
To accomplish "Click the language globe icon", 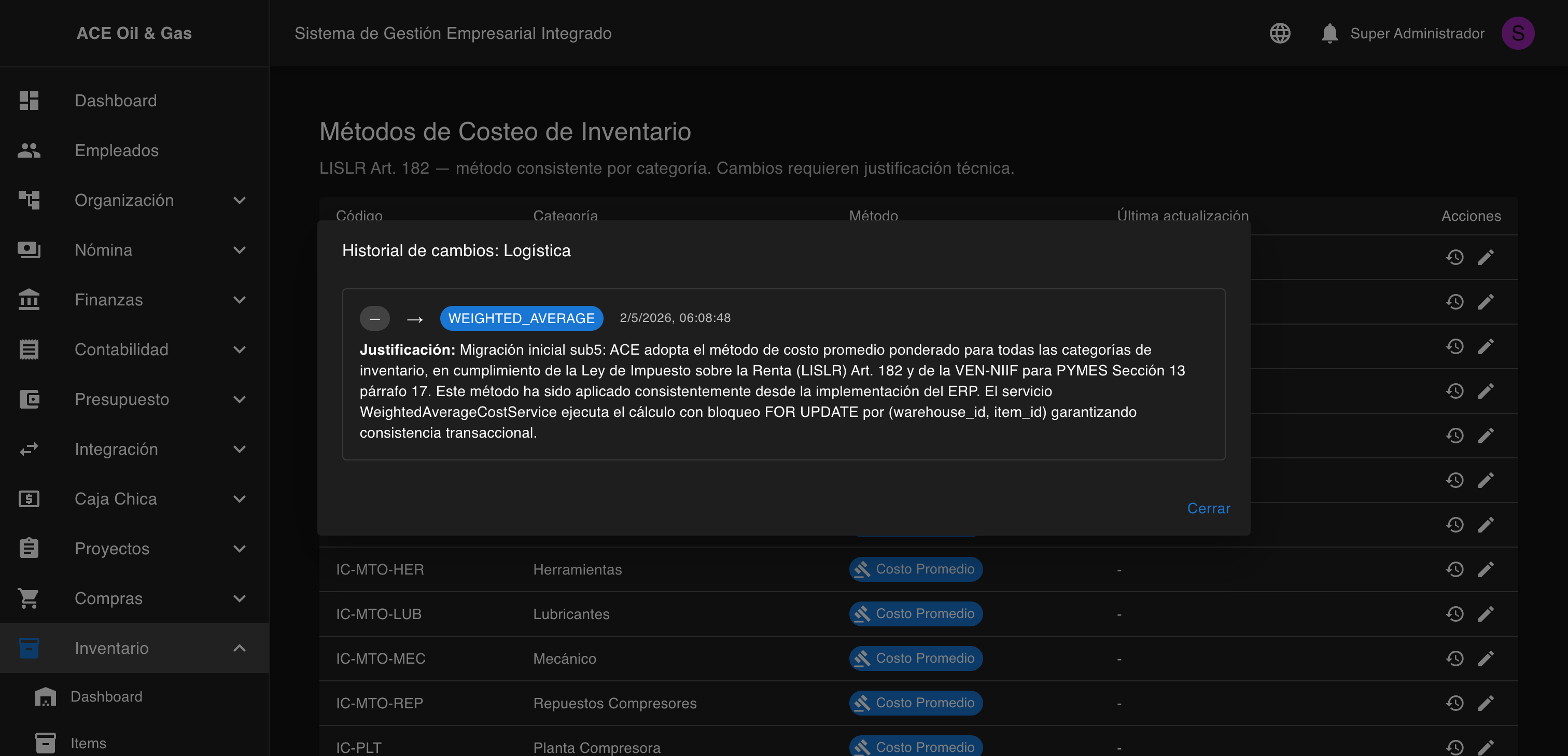I will (x=1280, y=34).
